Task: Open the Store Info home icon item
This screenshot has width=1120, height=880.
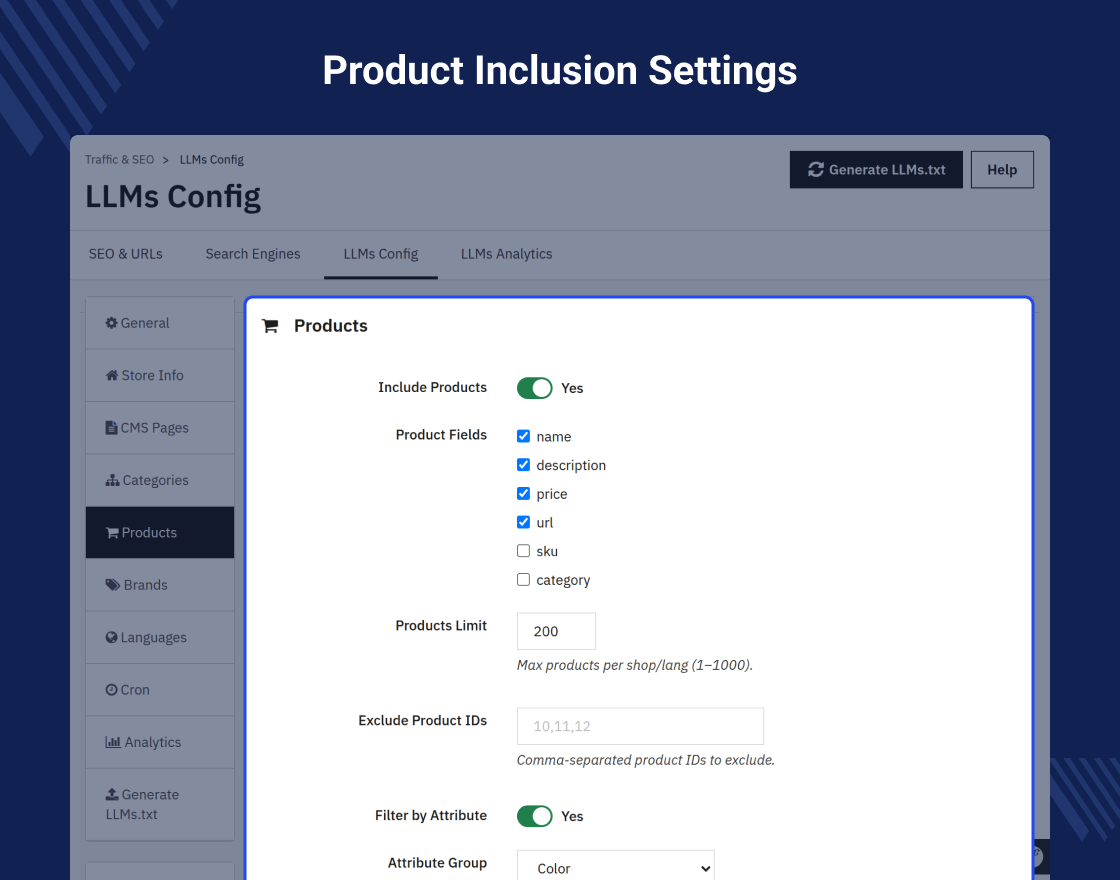Action: tap(160, 376)
